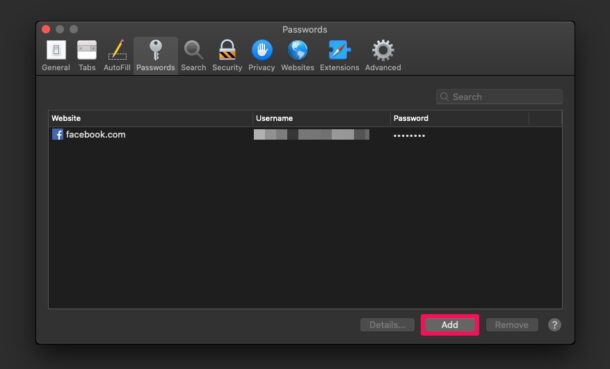The image size is (610, 369).
Task: Select the Passwords key icon
Action: pos(156,51)
